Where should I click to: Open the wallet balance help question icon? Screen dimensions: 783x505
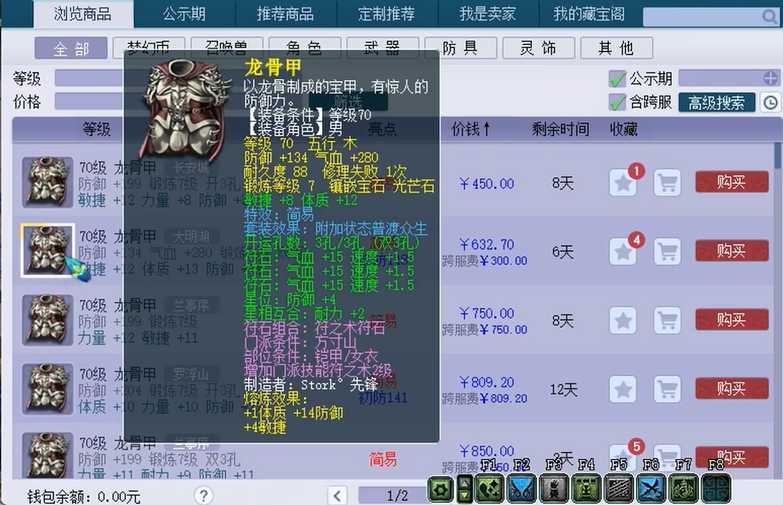204,496
